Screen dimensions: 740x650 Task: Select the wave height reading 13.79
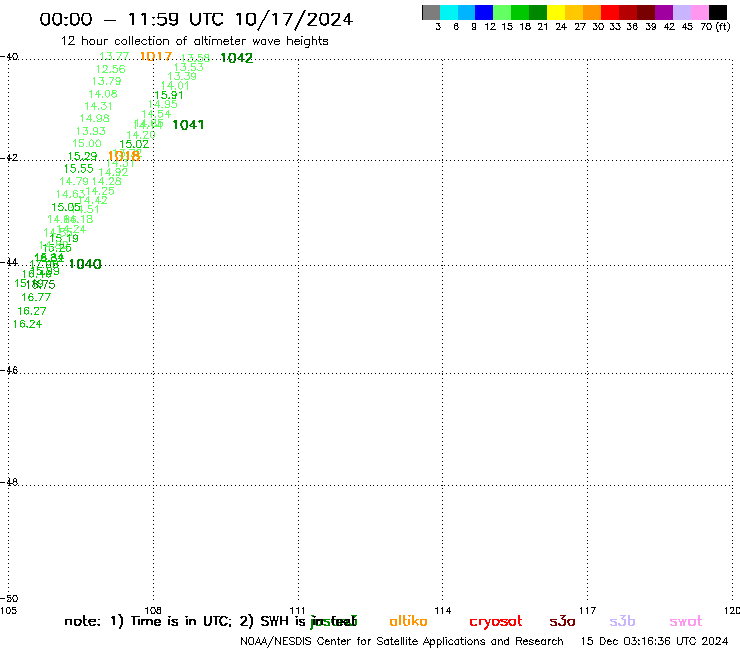click(x=106, y=81)
